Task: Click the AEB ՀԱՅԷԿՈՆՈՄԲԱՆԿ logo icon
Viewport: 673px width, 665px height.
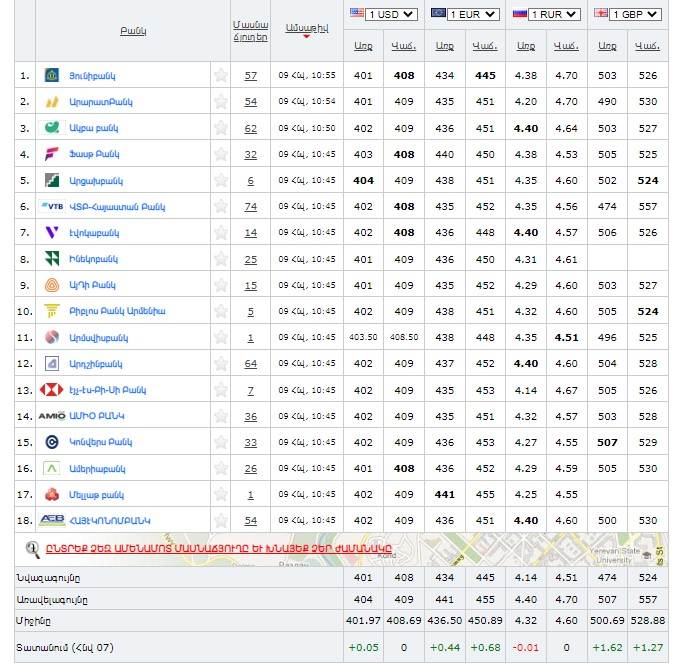Action: (x=52, y=521)
